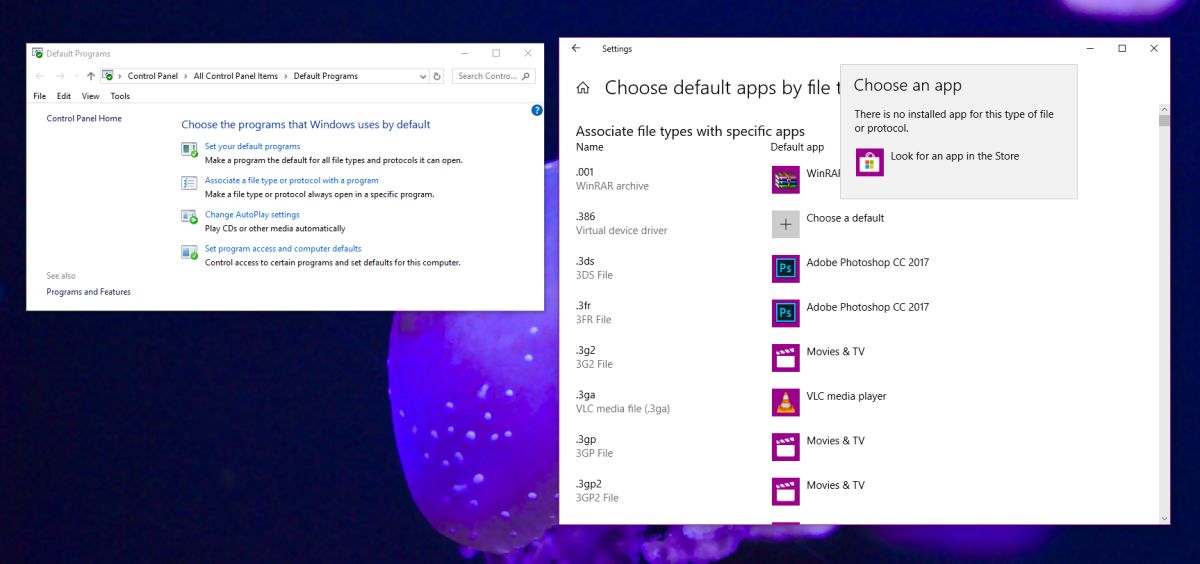
Task: Open Set your default programs link
Action: click(252, 146)
